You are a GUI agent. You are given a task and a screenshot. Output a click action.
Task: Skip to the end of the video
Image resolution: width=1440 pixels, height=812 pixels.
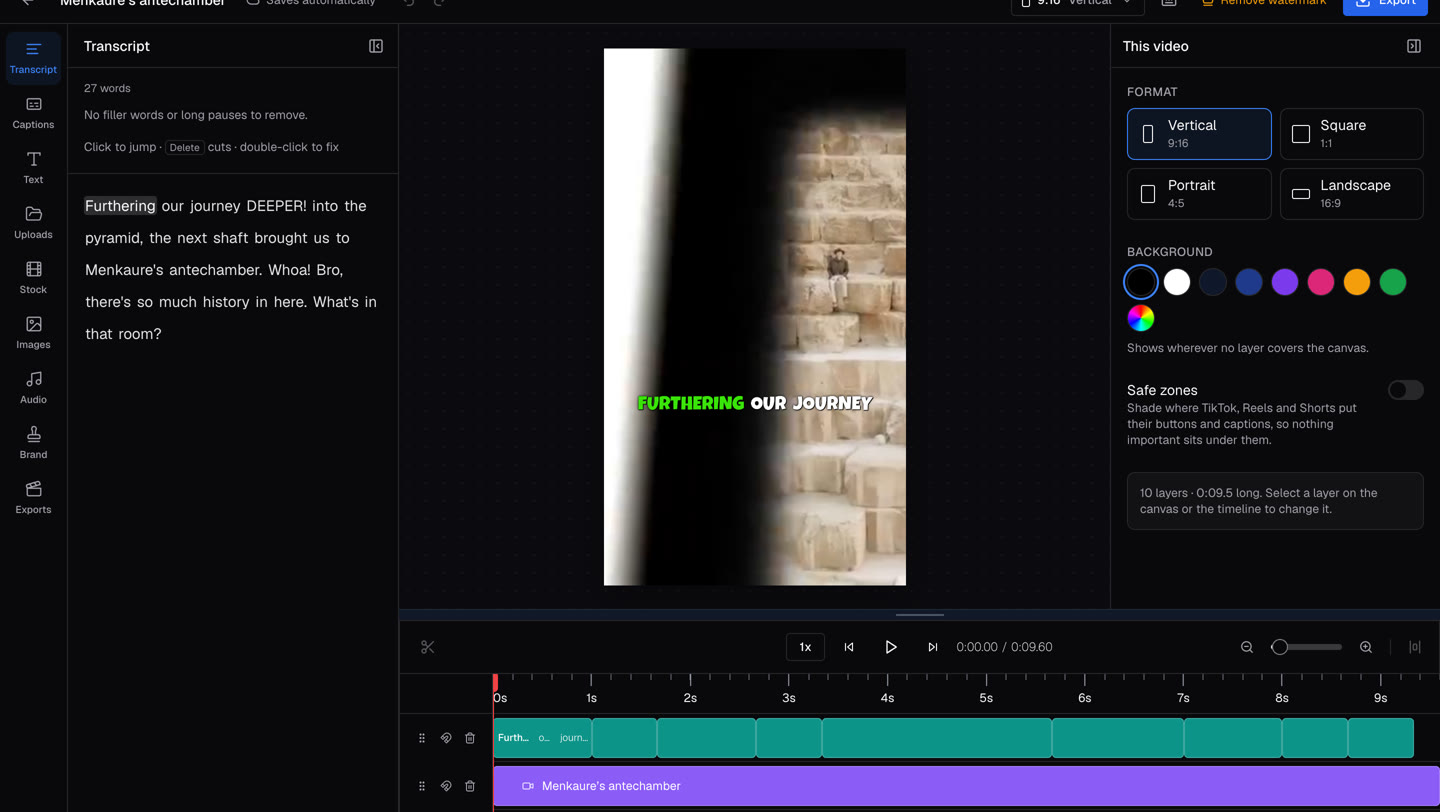click(x=933, y=647)
